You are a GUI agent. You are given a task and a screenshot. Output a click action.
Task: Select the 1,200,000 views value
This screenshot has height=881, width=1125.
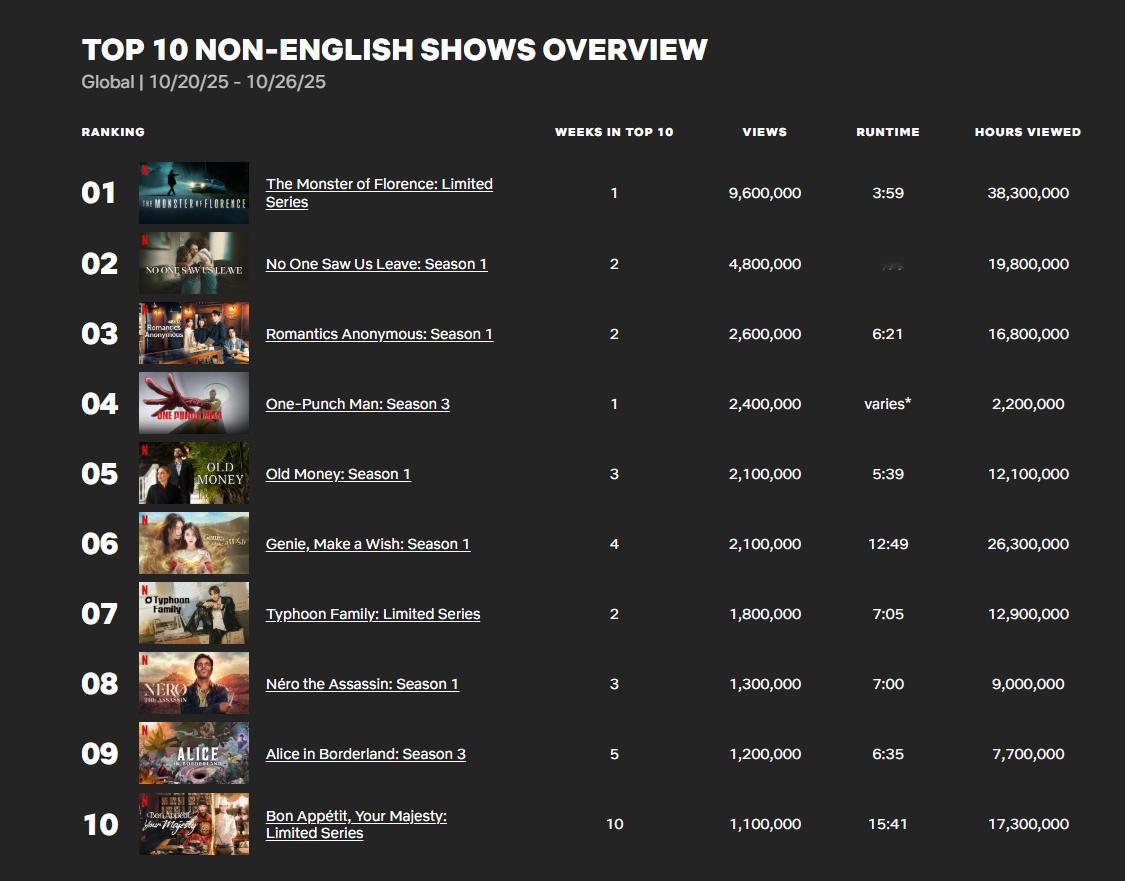pos(765,754)
